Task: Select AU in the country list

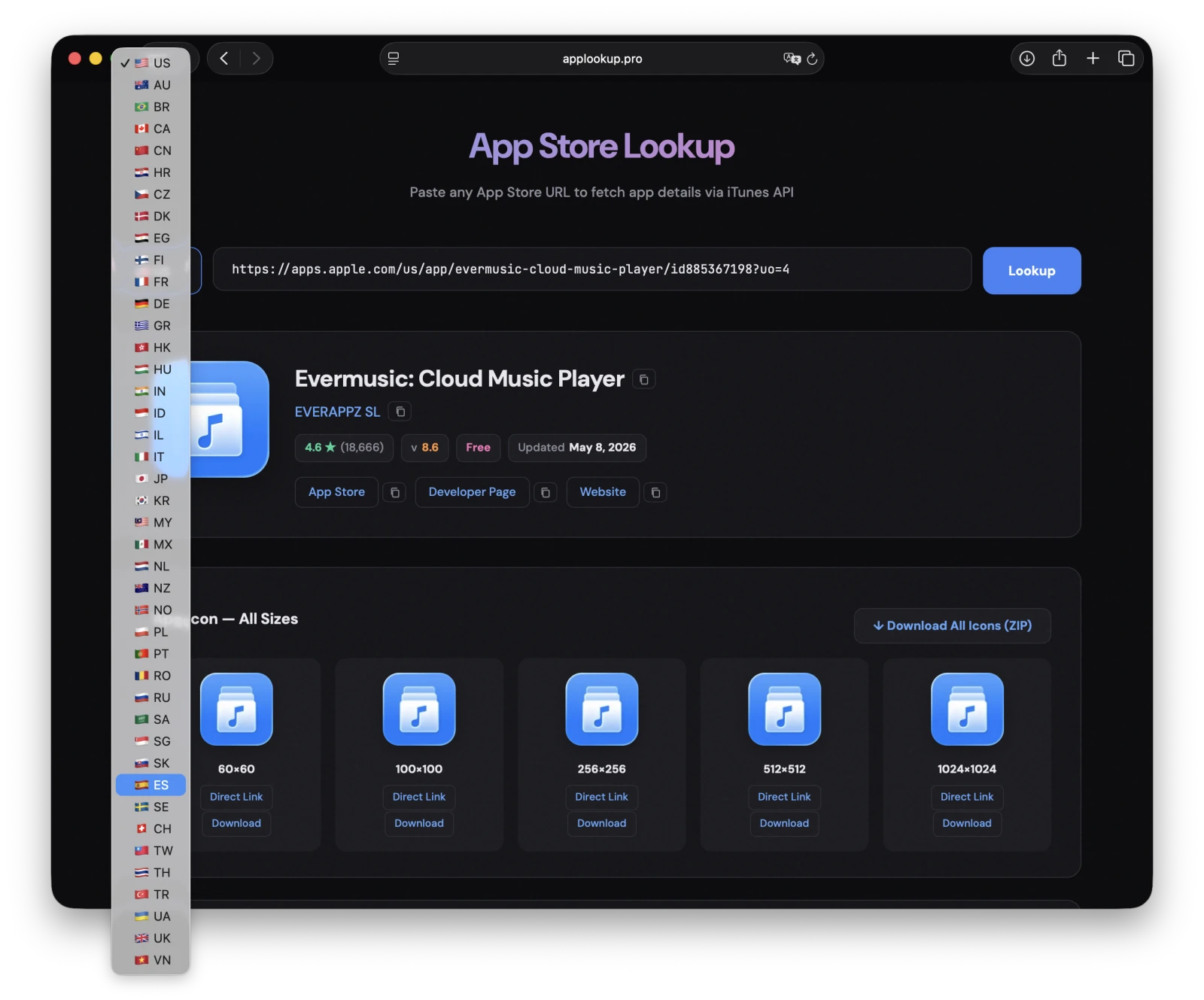Action: click(151, 85)
